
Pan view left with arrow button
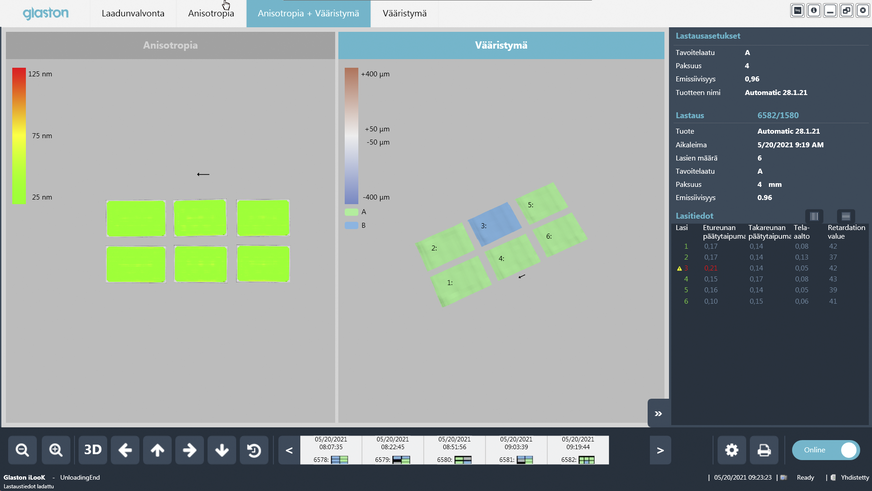(x=125, y=450)
